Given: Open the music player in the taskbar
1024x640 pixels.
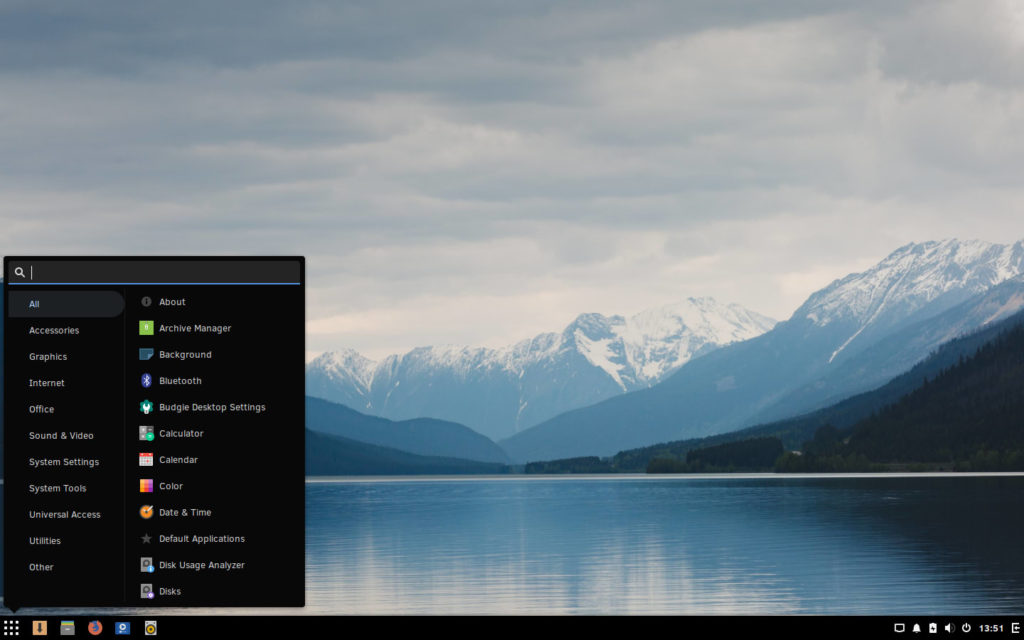Looking at the screenshot, I should (x=151, y=628).
